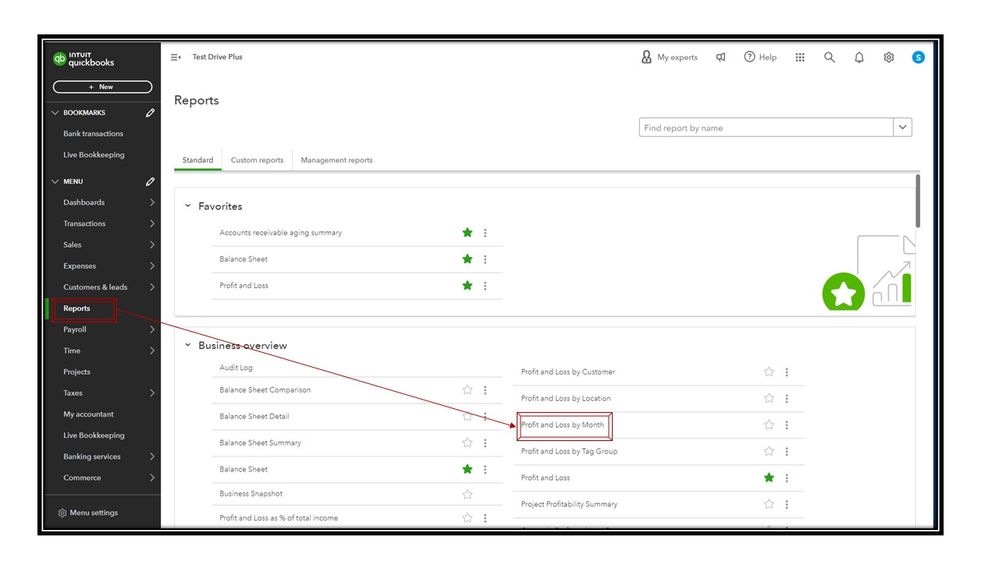The width and height of the screenshot is (999, 562).
Task: Open Menu settings gear
Action: click(x=62, y=513)
